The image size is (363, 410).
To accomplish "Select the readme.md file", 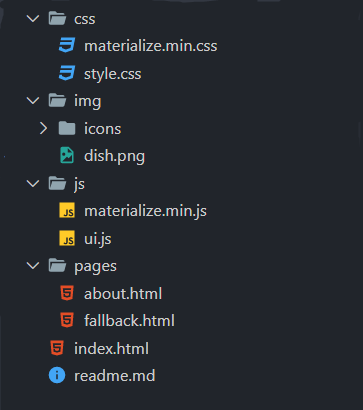I will pos(115,376).
